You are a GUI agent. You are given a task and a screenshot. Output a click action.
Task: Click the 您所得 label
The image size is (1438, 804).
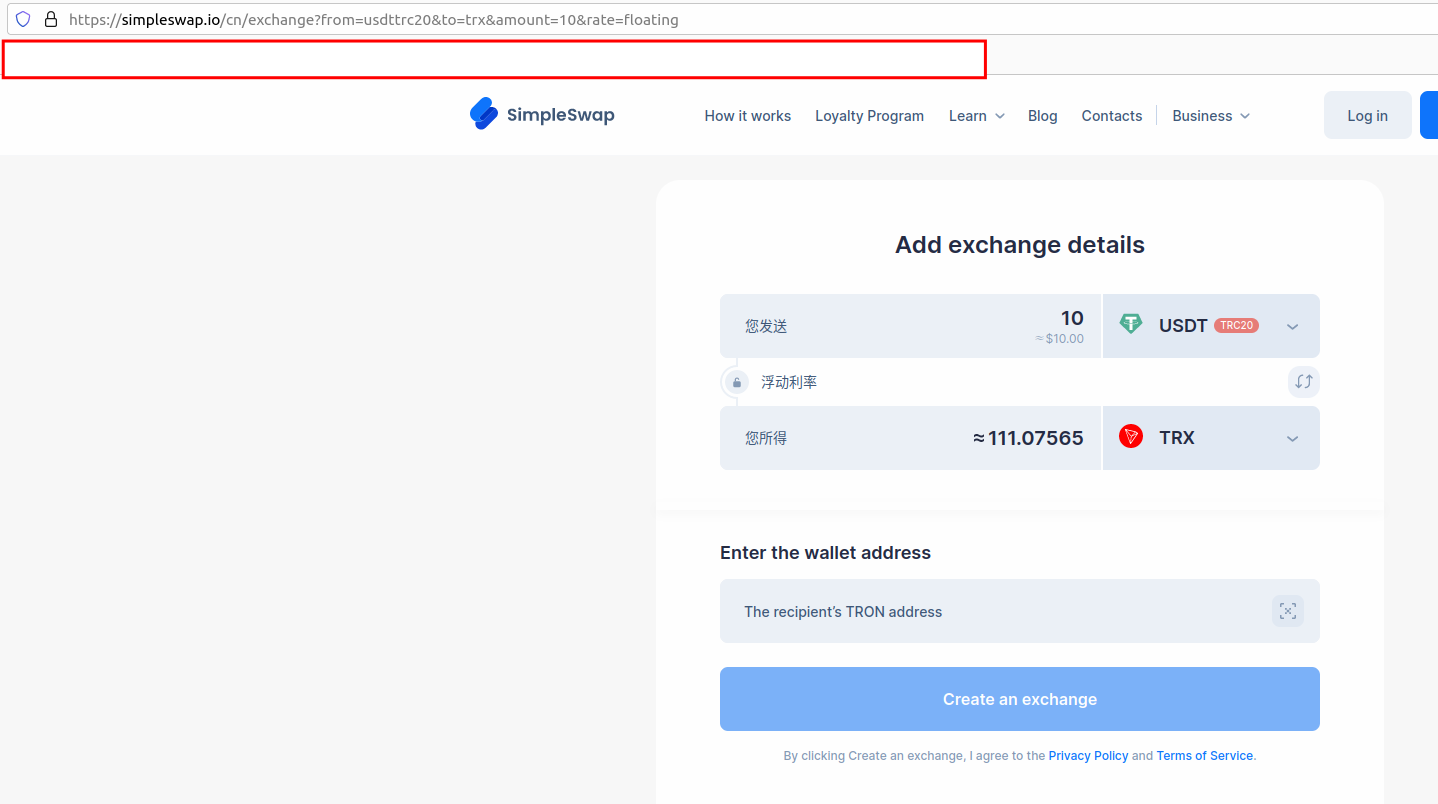coord(766,438)
